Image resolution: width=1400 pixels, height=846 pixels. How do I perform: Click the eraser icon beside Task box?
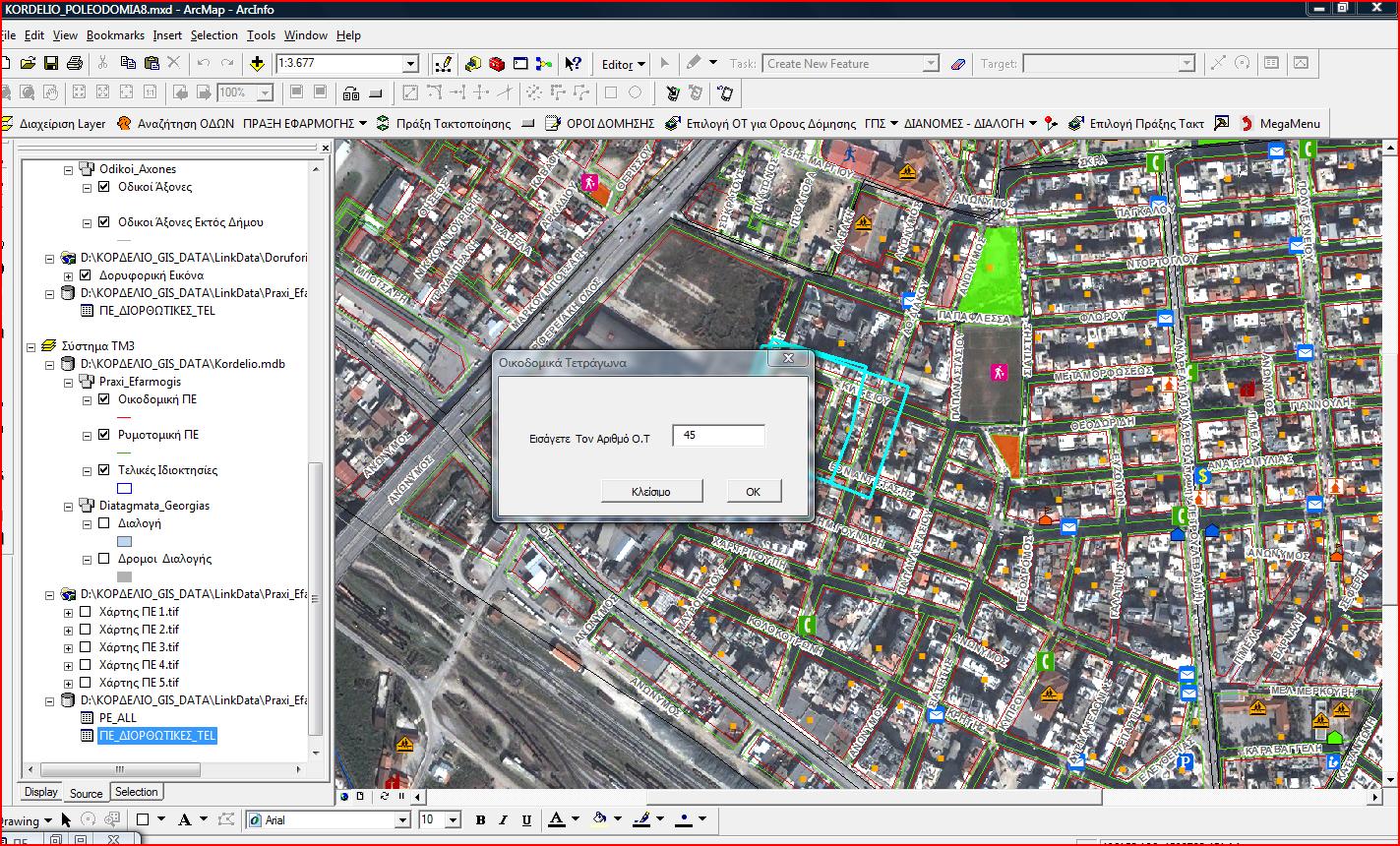click(x=959, y=63)
